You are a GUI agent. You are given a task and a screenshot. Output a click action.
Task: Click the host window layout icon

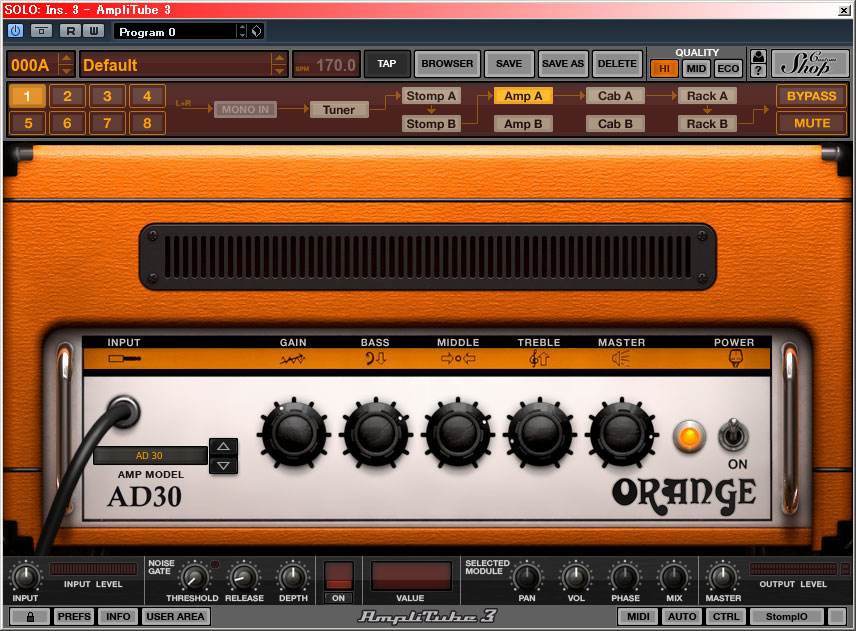pos(41,31)
